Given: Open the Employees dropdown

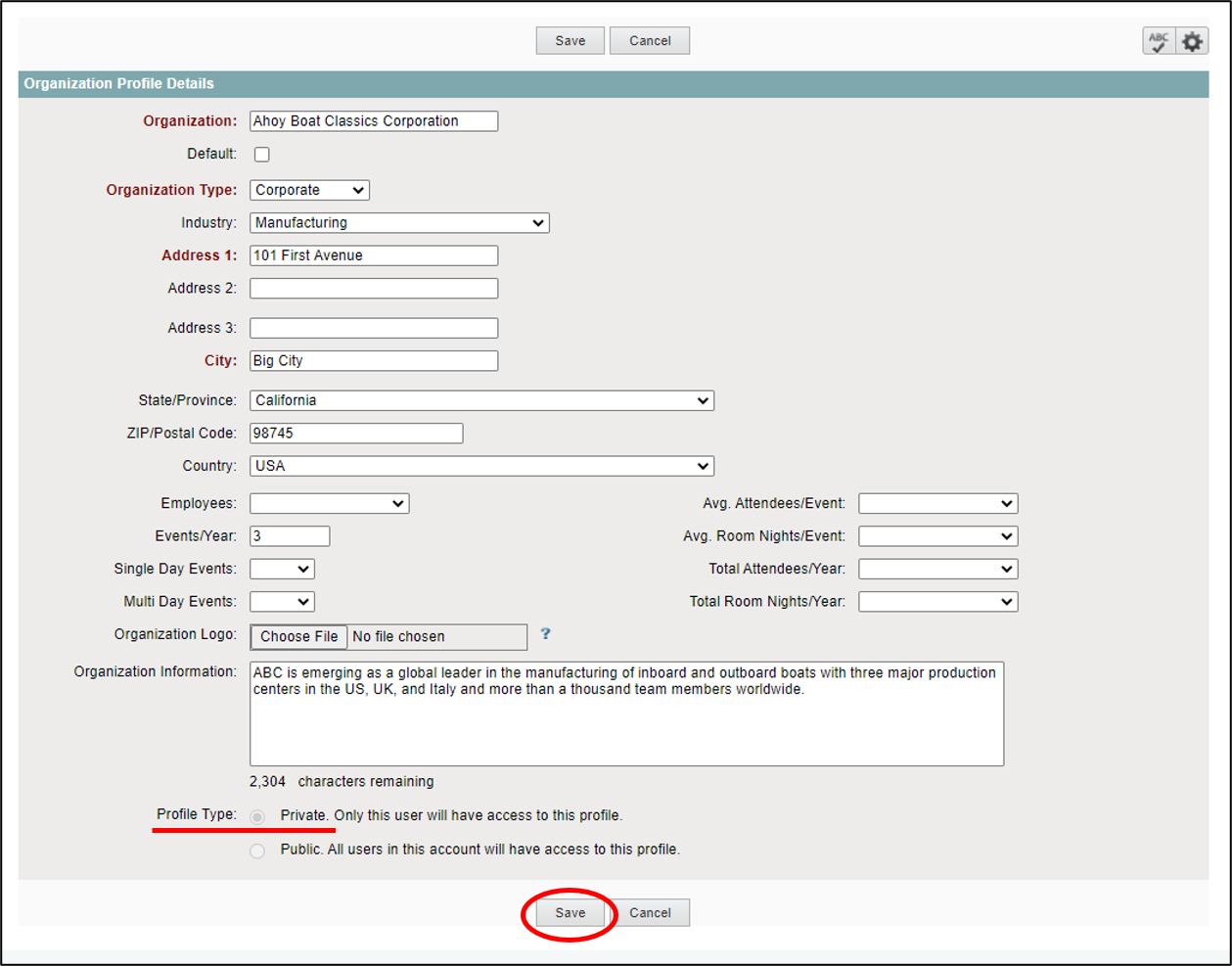Looking at the screenshot, I should tap(329, 503).
